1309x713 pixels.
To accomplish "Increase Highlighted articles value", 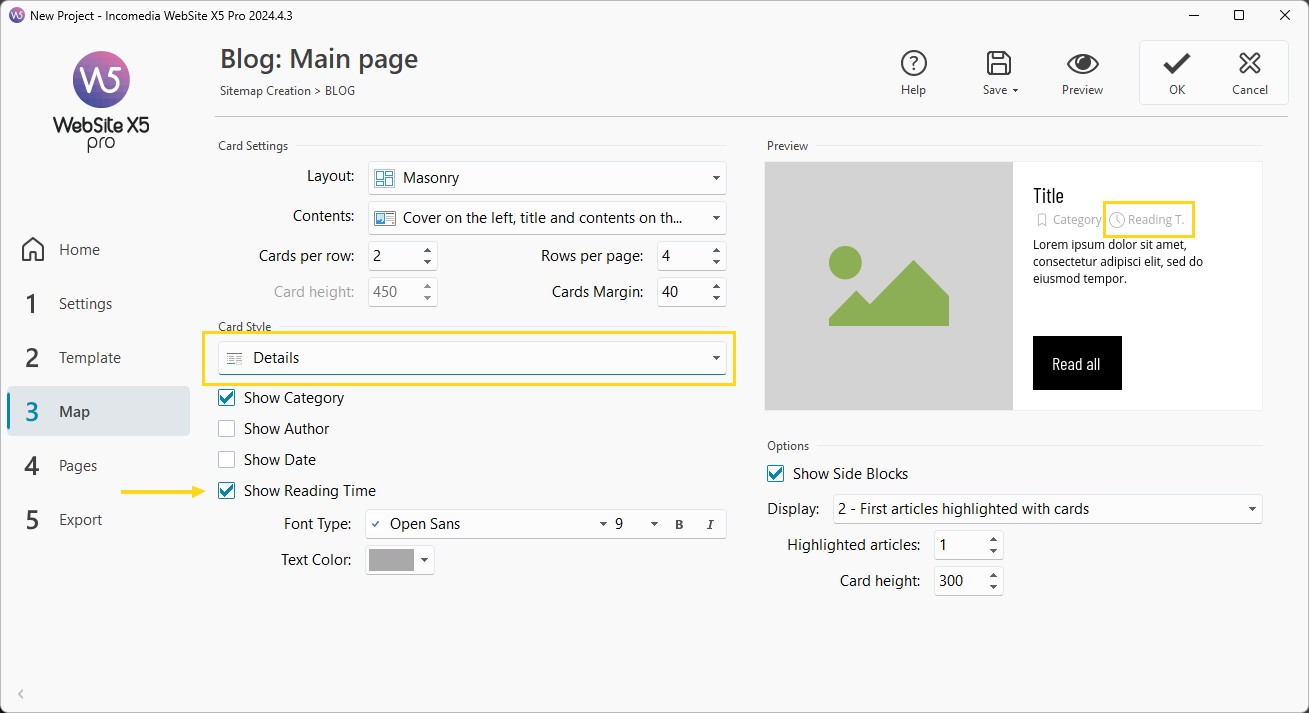I will click(993, 540).
